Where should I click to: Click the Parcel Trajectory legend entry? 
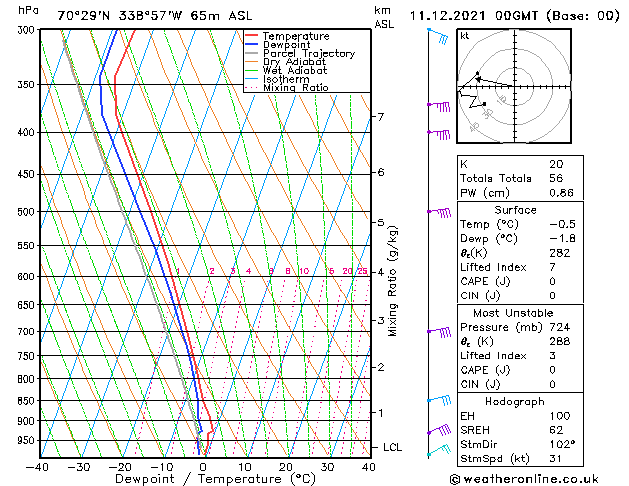[x=300, y=53]
